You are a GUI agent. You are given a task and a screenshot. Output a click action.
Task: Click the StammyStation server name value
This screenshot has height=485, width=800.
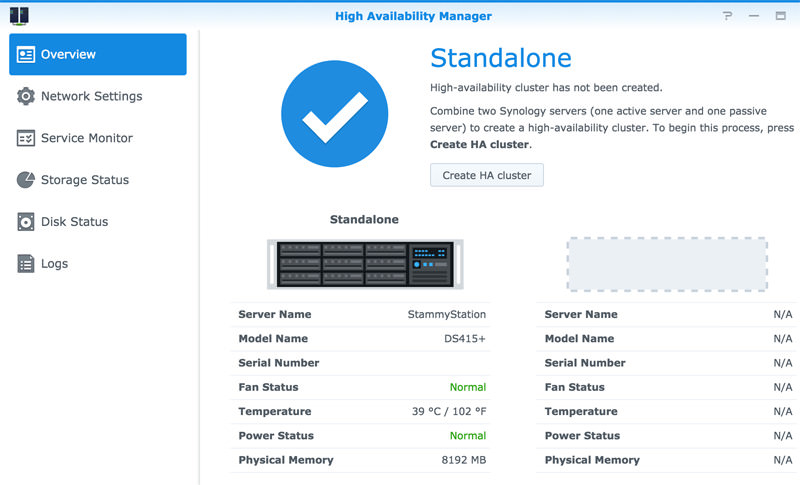[x=446, y=315]
